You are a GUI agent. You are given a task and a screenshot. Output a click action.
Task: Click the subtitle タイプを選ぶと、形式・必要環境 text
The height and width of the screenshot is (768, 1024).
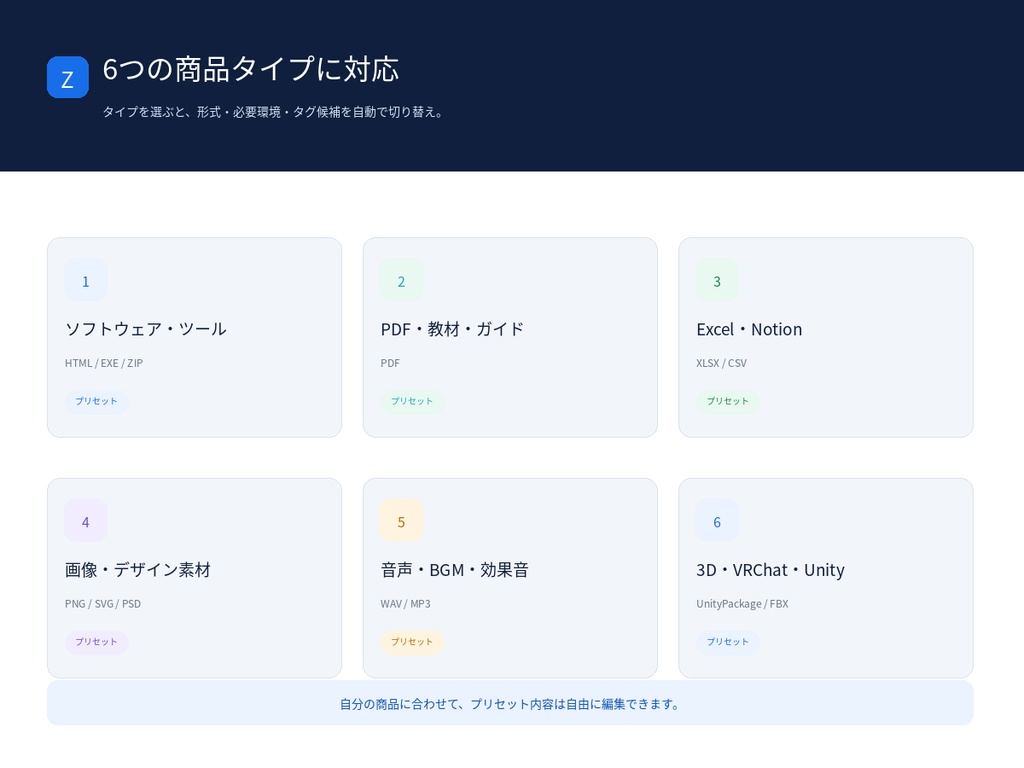tap(274, 112)
